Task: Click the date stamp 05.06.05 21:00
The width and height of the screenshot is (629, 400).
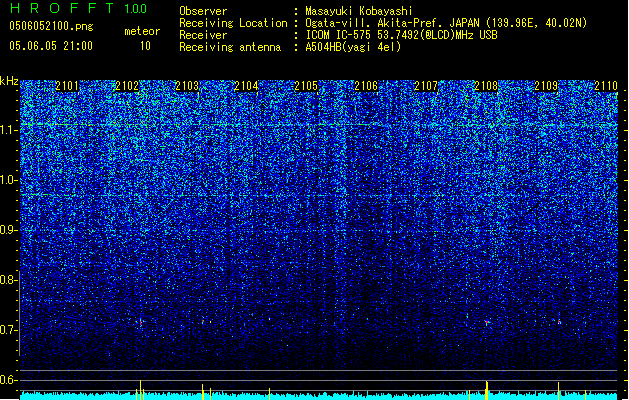Action: coord(51,46)
